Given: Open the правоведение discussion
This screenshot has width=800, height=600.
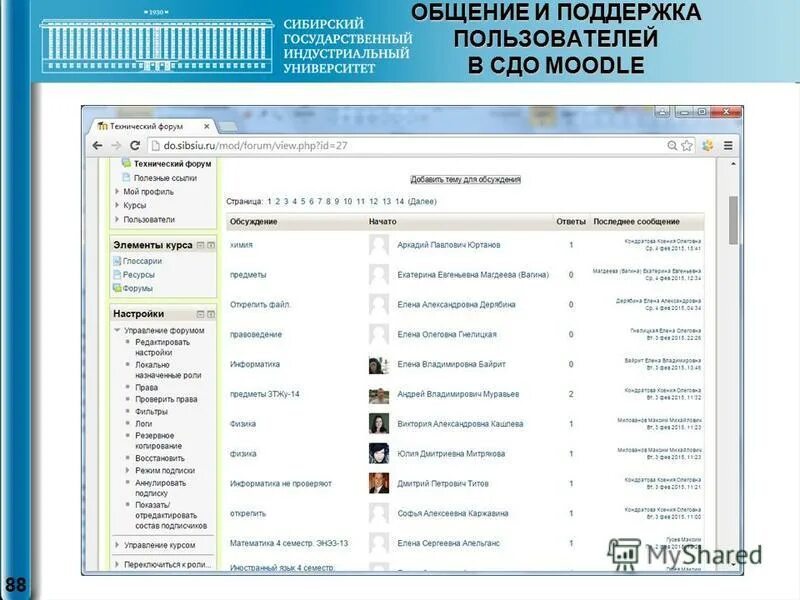Looking at the screenshot, I should (x=256, y=334).
